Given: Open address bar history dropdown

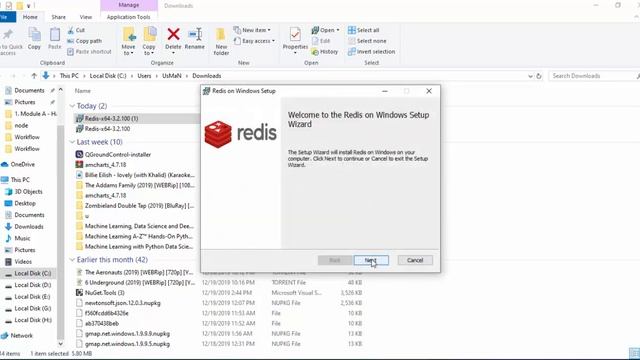Looking at the screenshot, I should click(x=530, y=76).
